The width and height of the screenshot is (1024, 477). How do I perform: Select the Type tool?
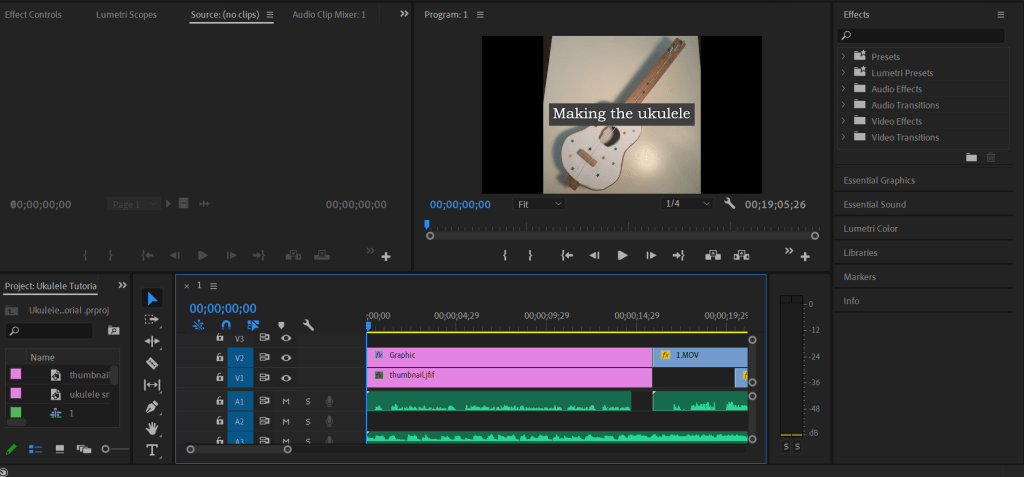pos(152,450)
